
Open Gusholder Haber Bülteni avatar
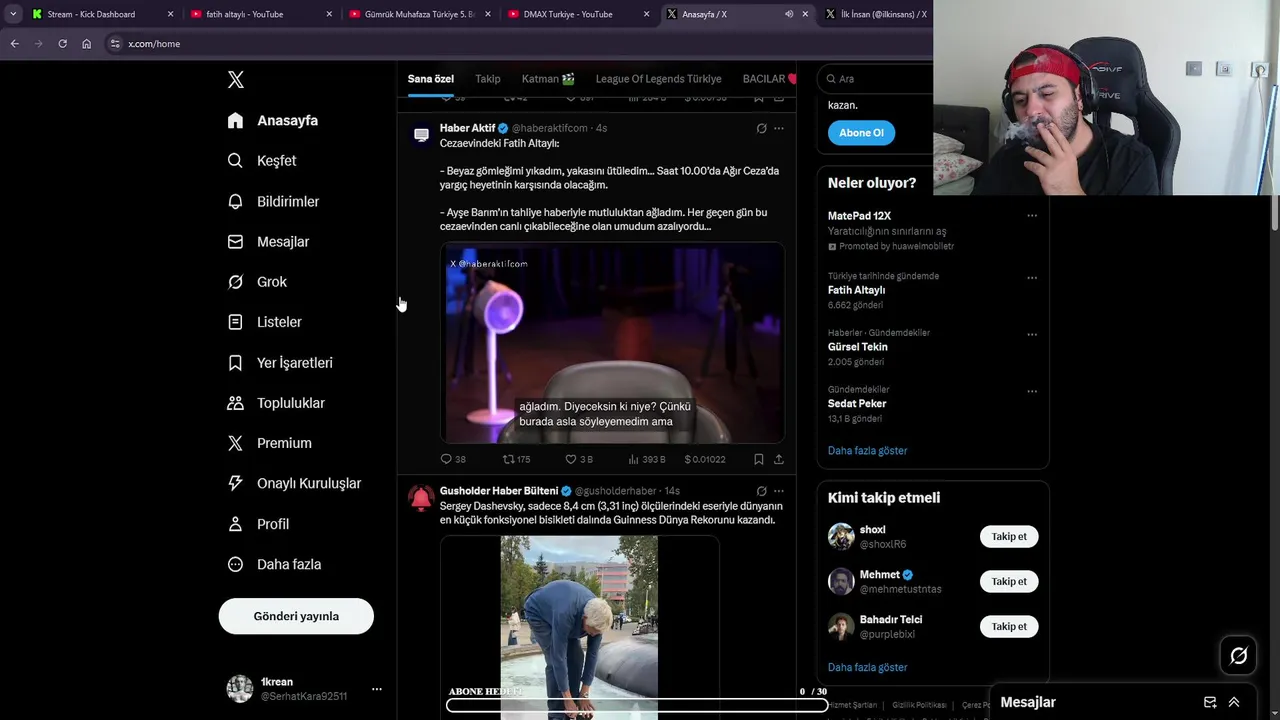(x=421, y=497)
